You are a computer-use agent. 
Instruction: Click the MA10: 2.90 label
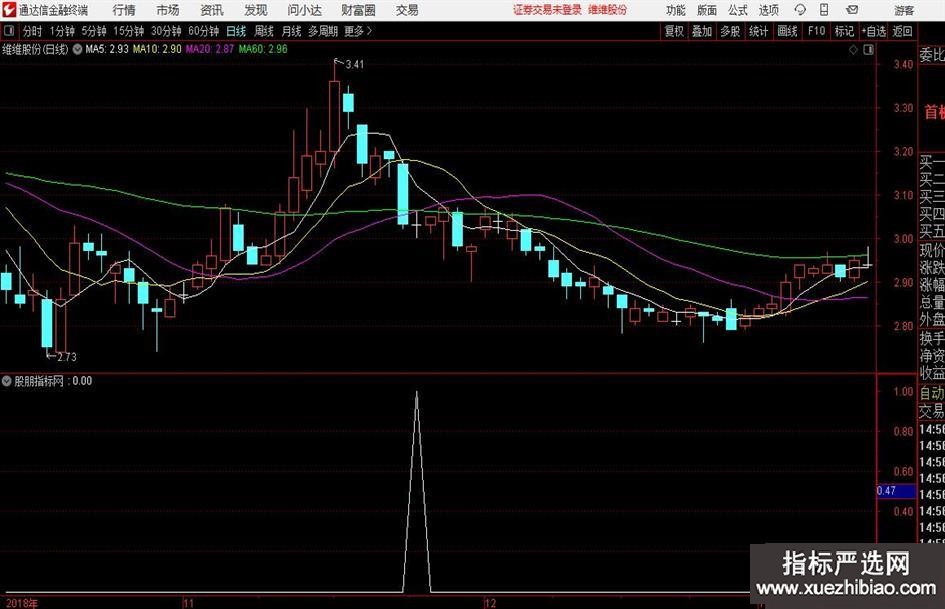(157, 49)
